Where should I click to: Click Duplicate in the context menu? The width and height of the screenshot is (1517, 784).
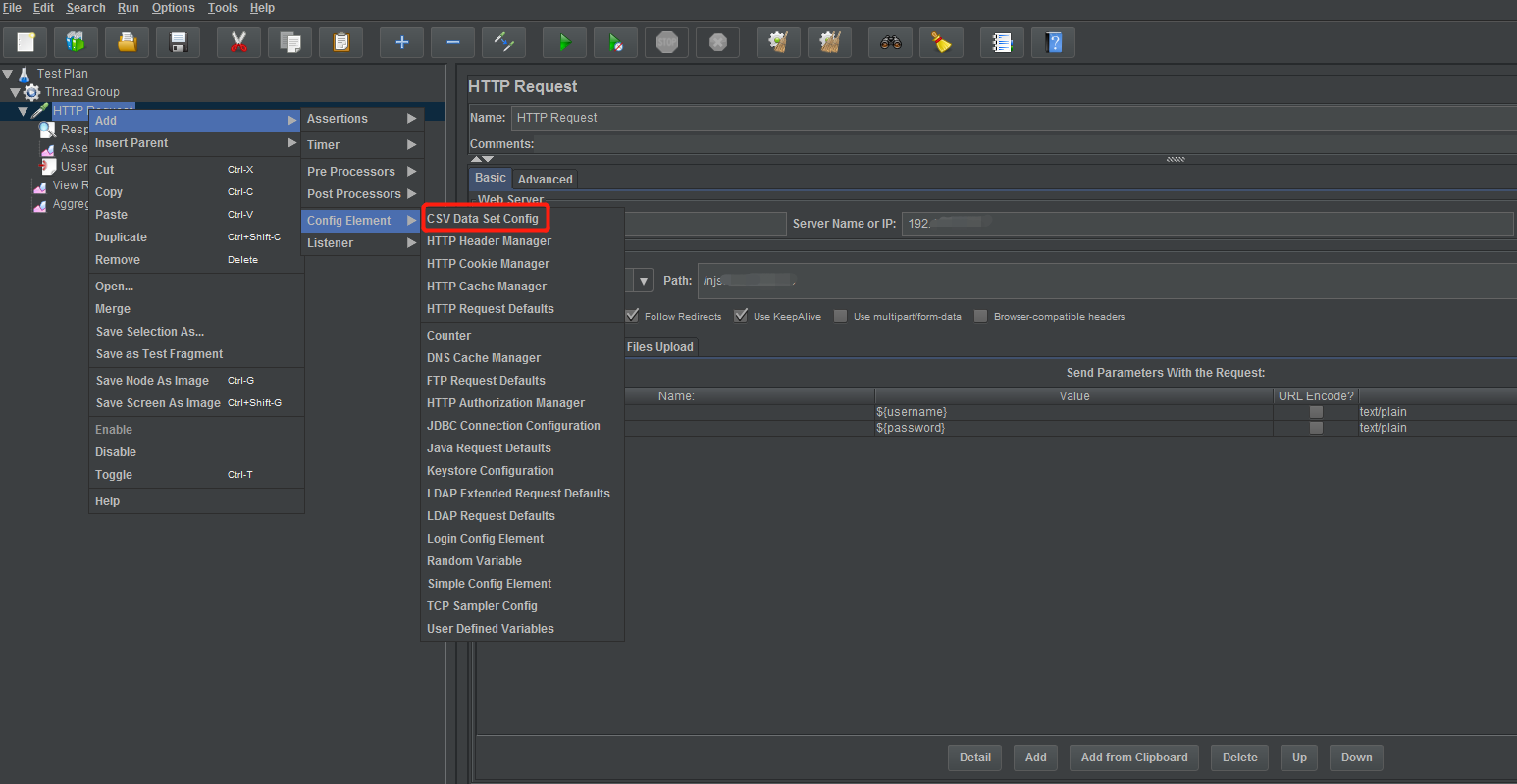[196, 237]
